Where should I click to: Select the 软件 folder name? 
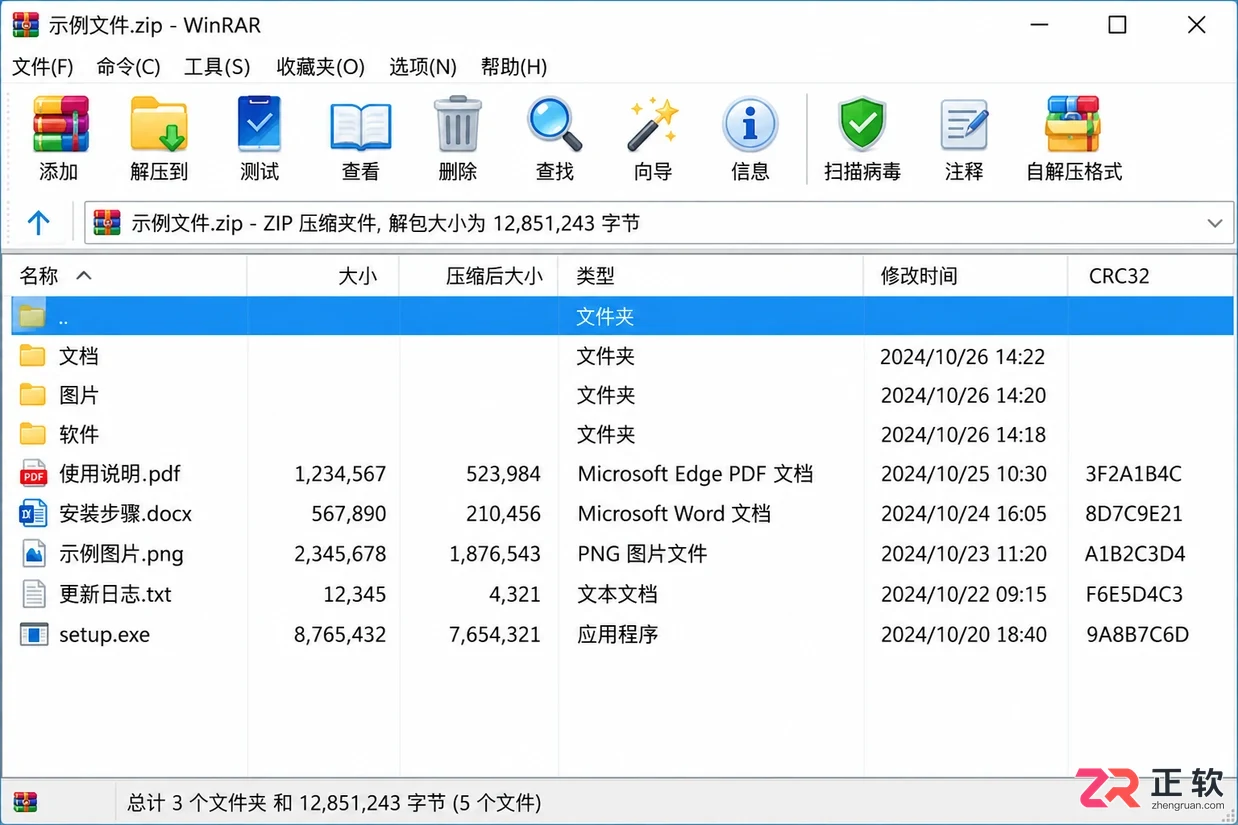coord(78,434)
